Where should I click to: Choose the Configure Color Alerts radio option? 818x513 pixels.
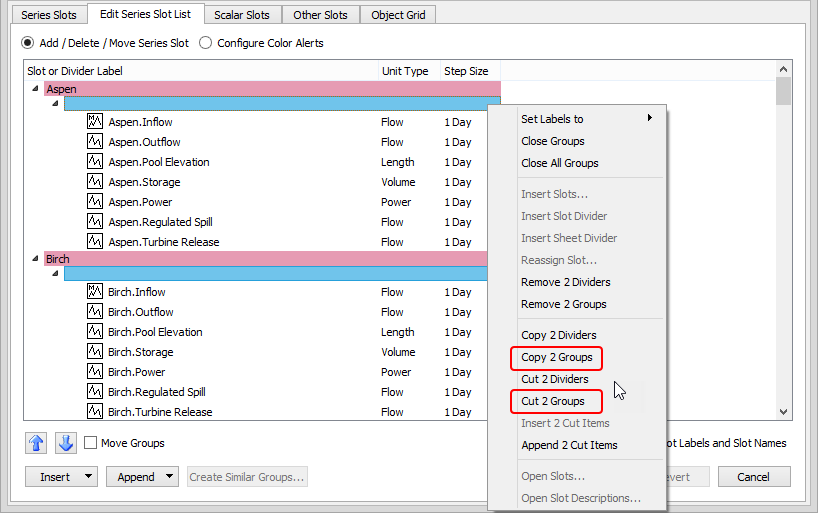(x=206, y=43)
